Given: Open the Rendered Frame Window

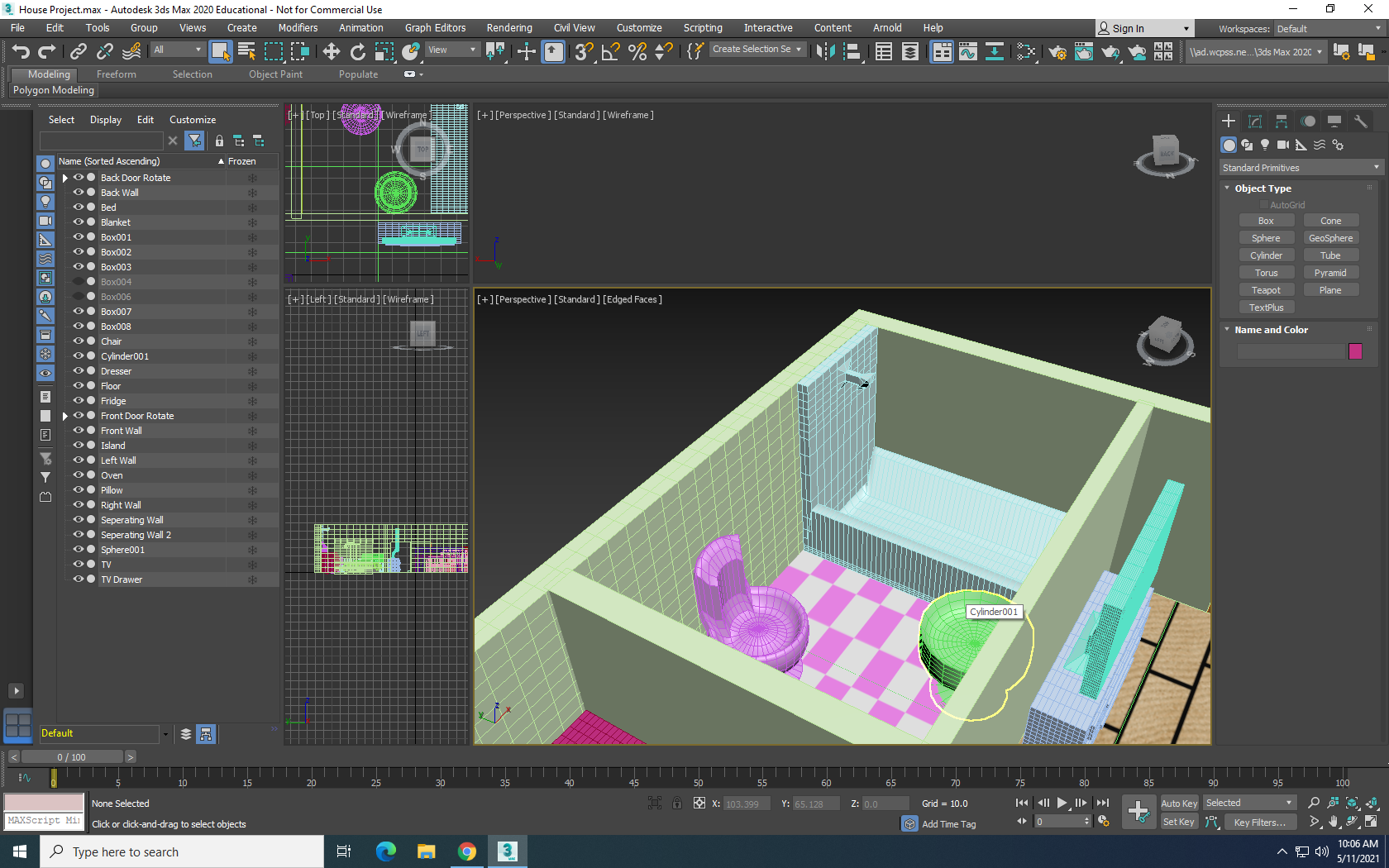Looking at the screenshot, I should (1083, 51).
